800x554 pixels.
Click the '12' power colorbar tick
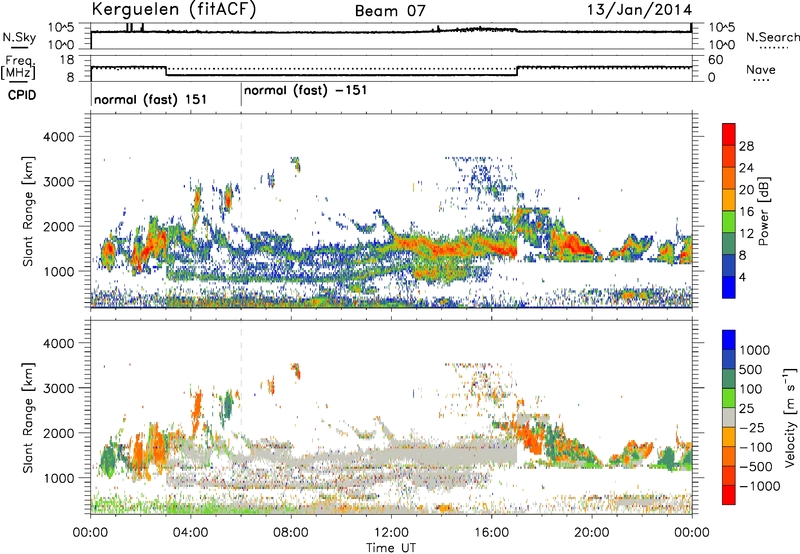click(746, 234)
